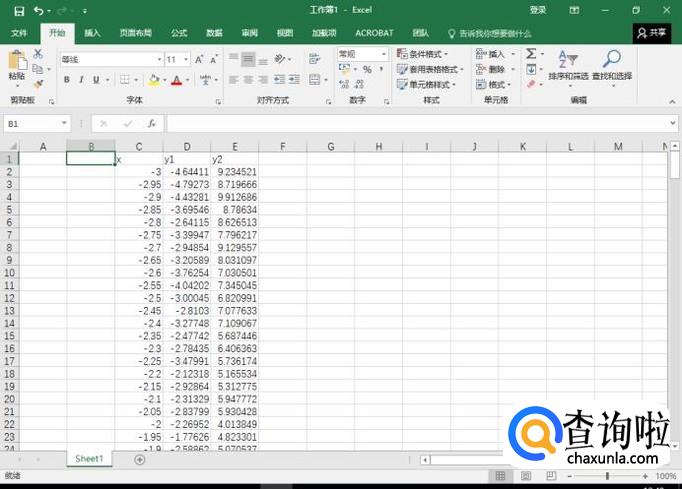The image size is (682, 489).
Task: Switch to the 数据 tab
Action: point(214,33)
